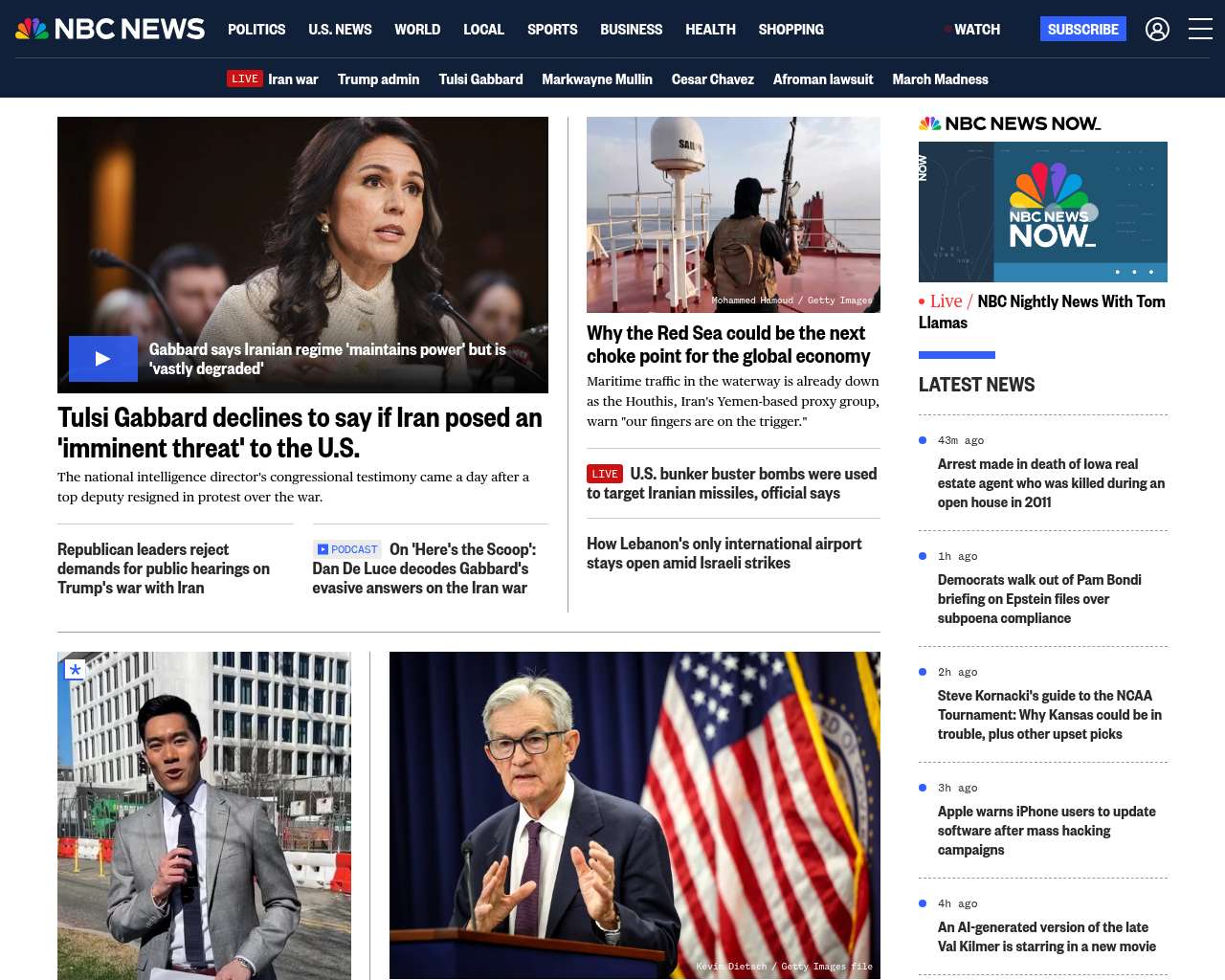1225x980 pixels.
Task: Read the Red Sea choke point headline
Action: [x=728, y=345]
